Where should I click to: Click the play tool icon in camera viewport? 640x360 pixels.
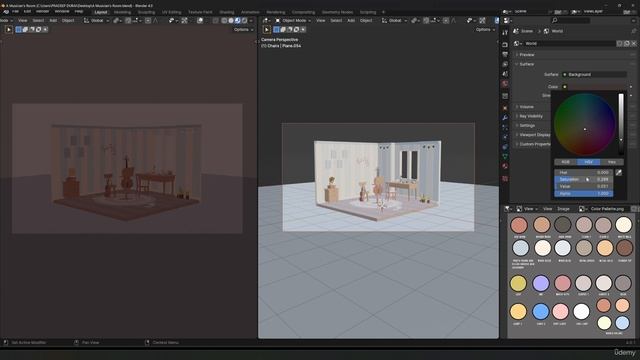[267, 29]
